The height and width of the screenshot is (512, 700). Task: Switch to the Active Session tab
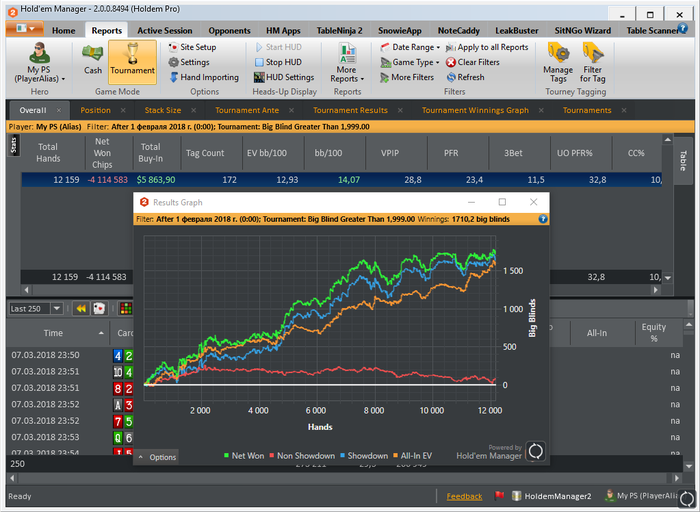tap(165, 30)
